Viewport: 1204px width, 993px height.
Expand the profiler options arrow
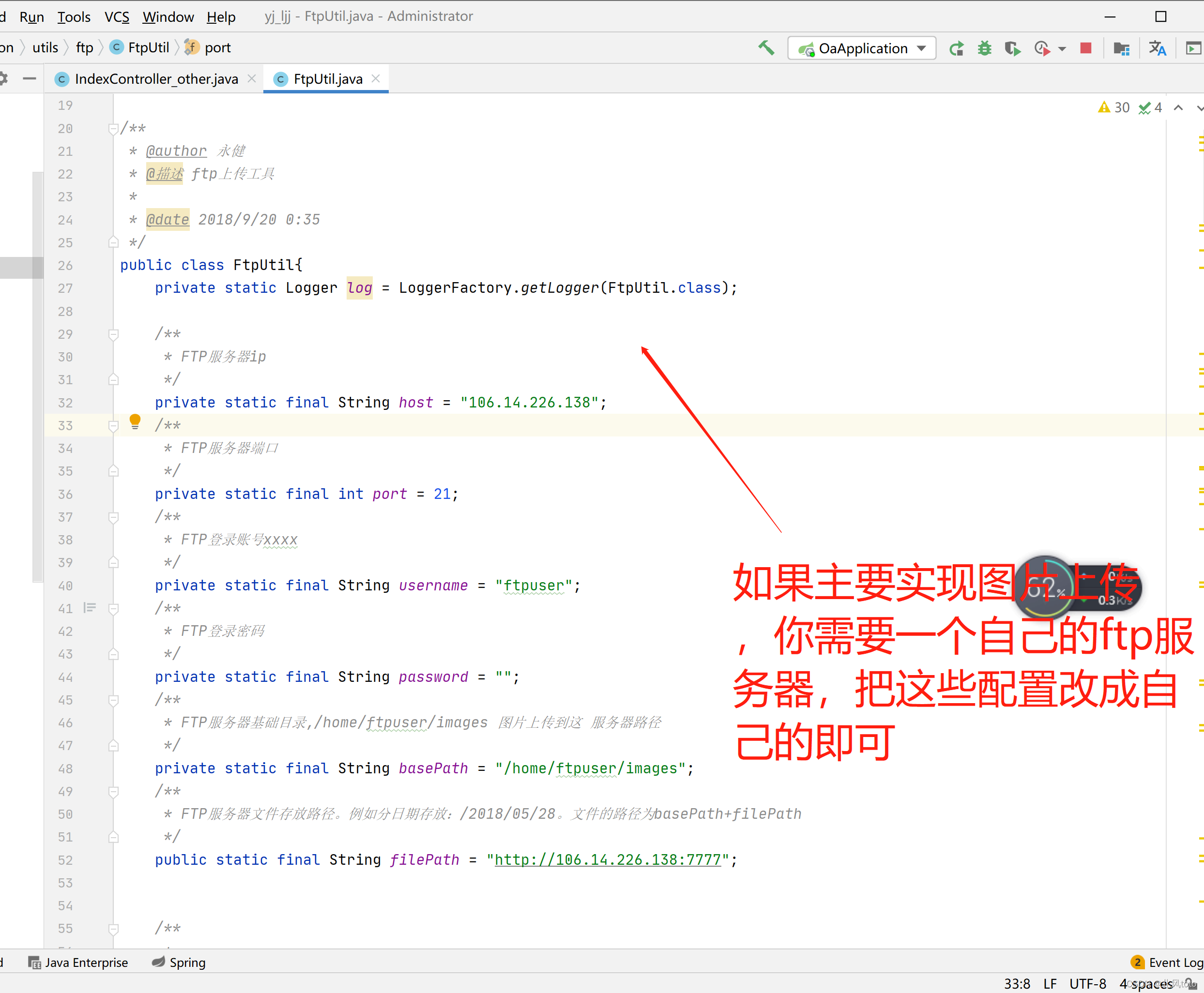click(x=1062, y=49)
